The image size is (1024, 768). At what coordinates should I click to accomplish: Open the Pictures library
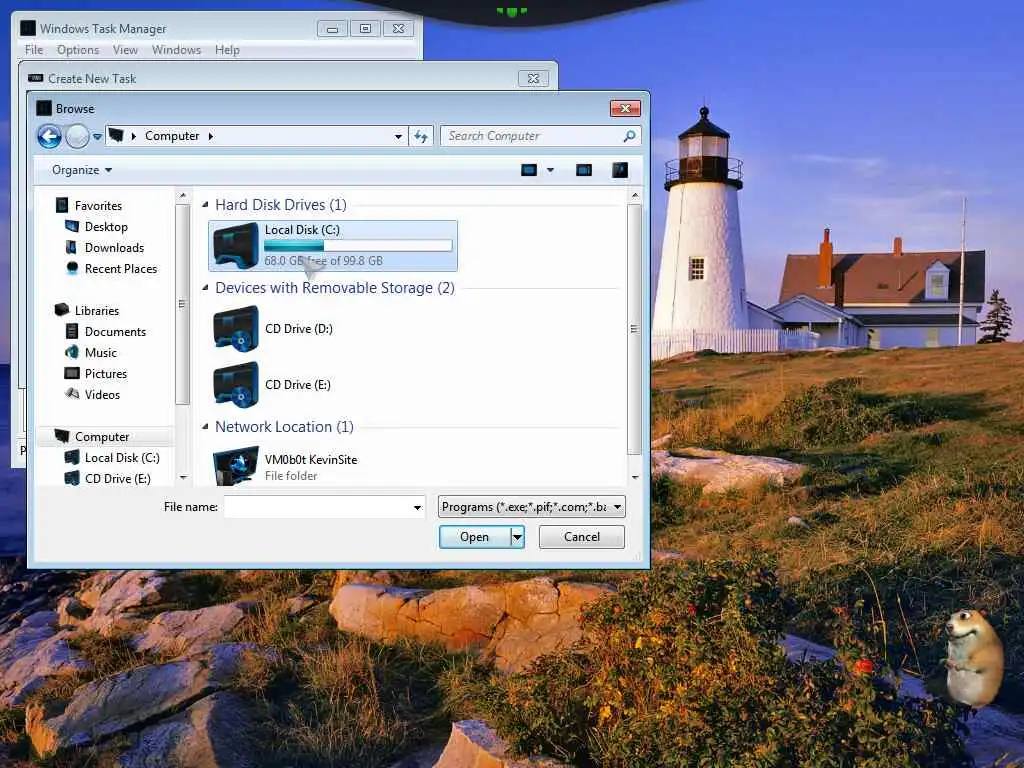tap(106, 374)
